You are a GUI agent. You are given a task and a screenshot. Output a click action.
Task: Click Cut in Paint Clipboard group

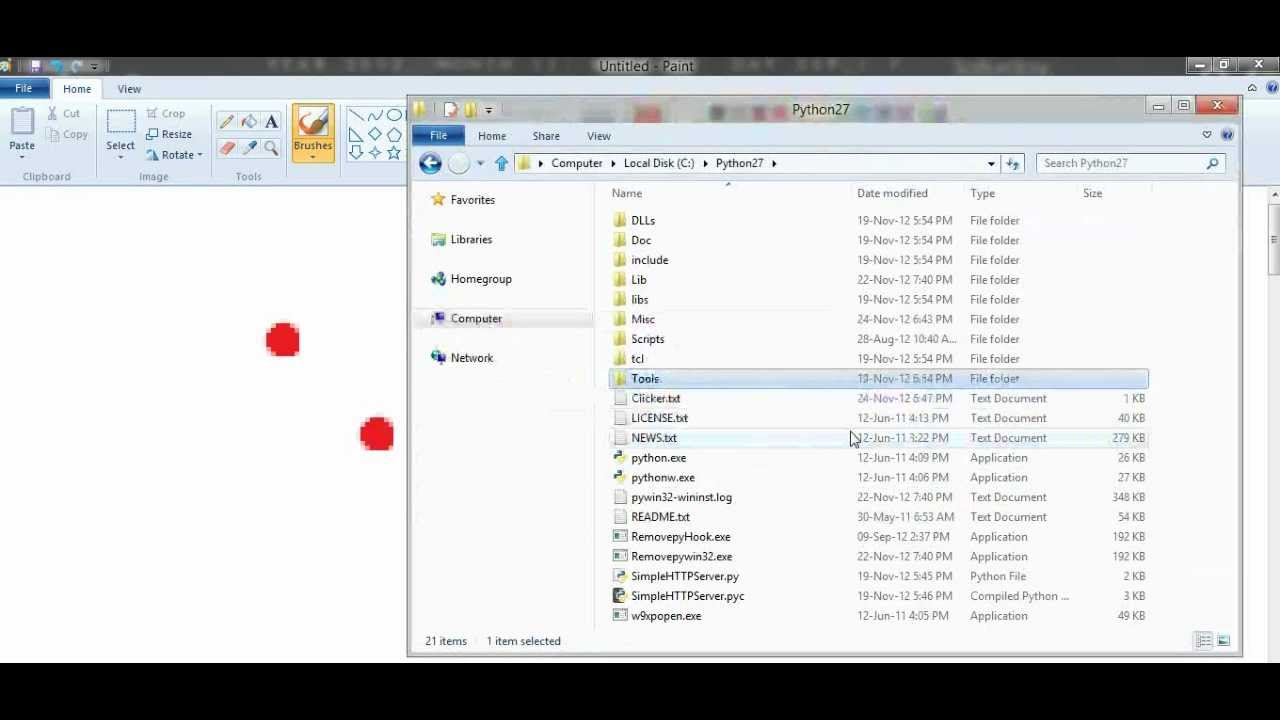(x=64, y=114)
